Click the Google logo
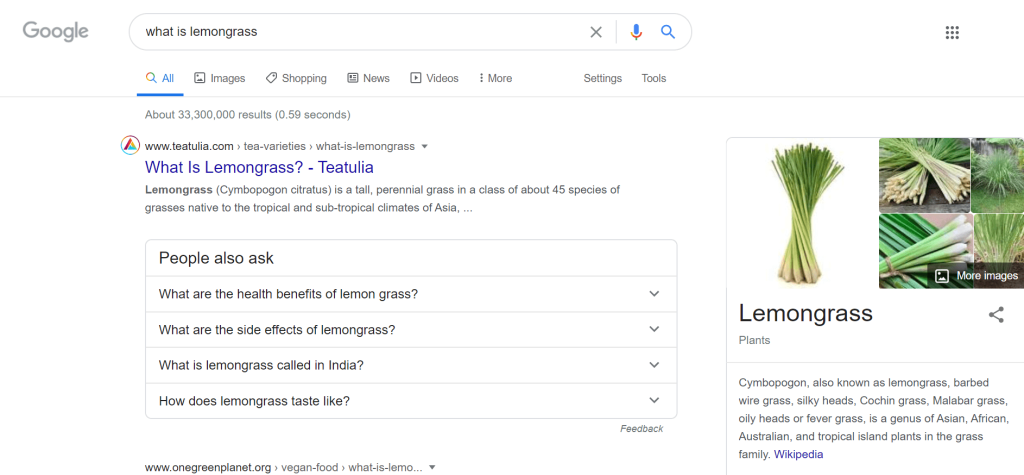 click(56, 31)
